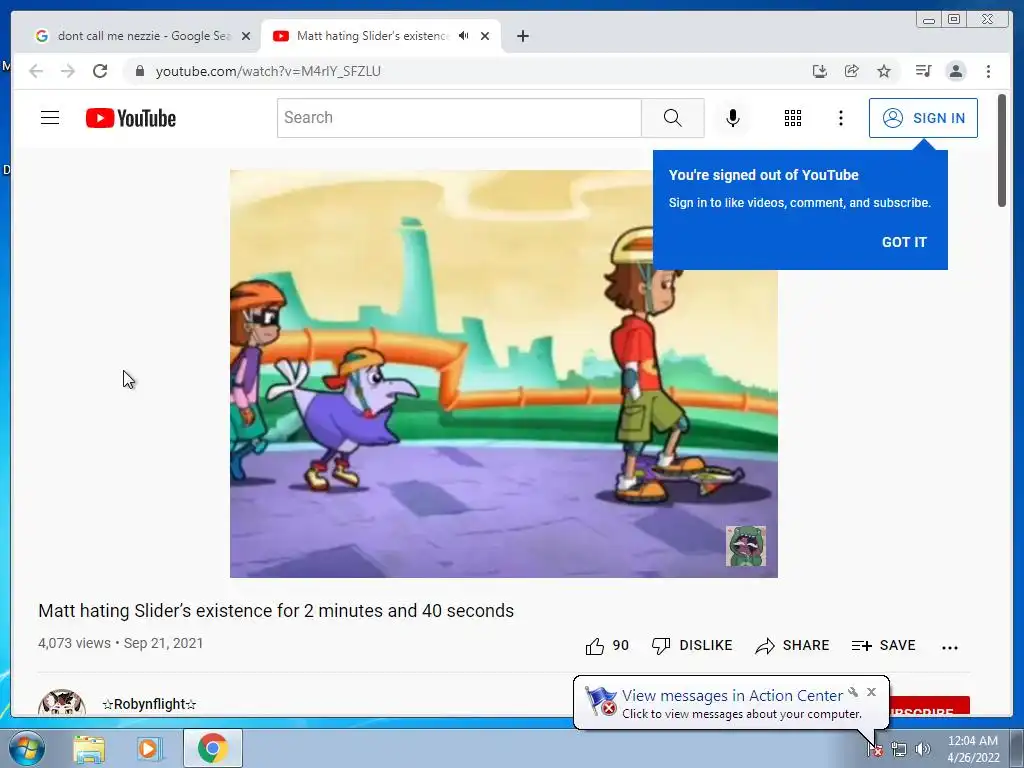The height and width of the screenshot is (768, 1024).
Task: Open the SHARE dialog
Action: point(792,646)
